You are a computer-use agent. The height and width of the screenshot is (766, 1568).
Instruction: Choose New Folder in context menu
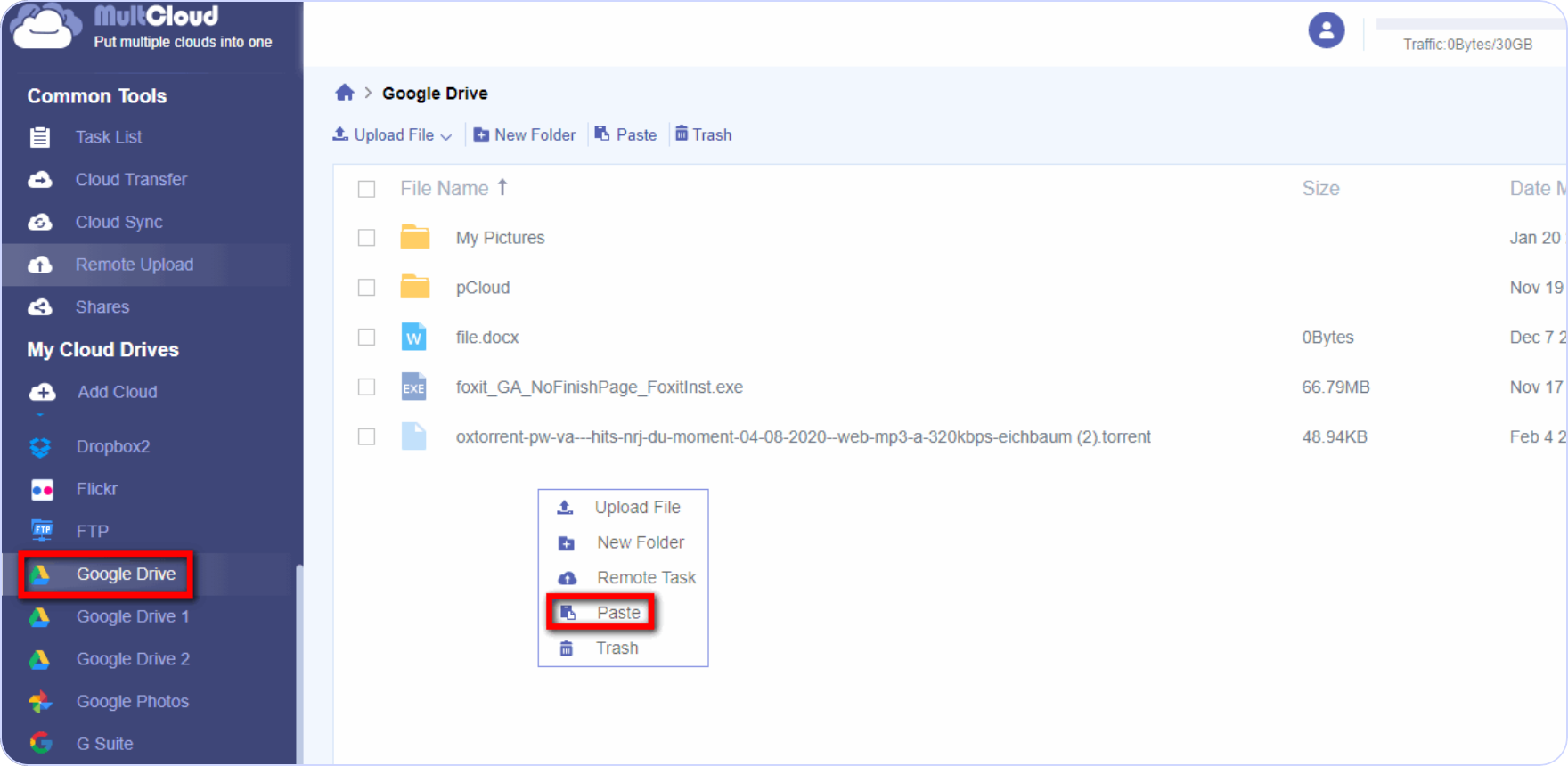tap(623, 542)
